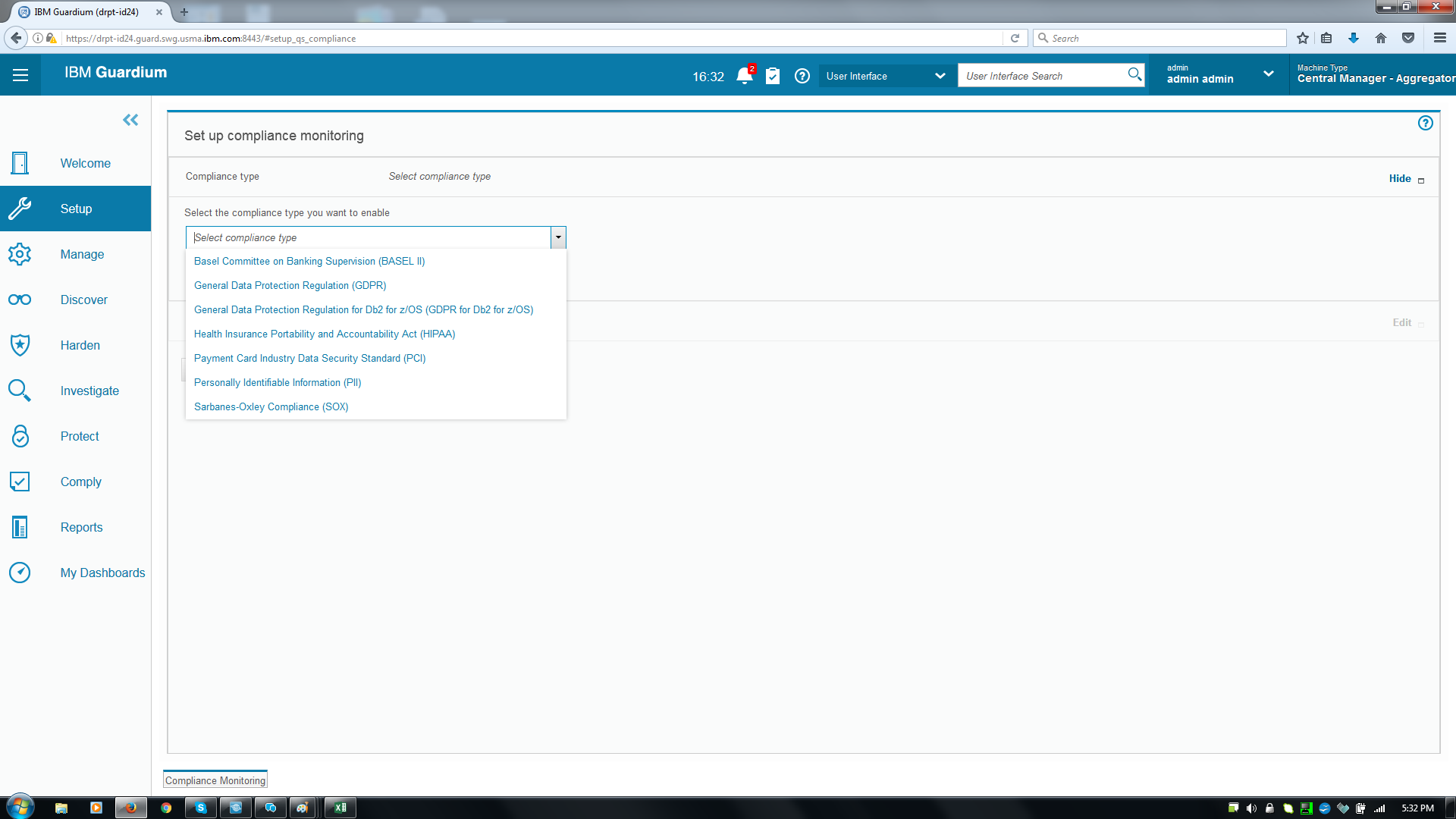This screenshot has width=1456, height=819.
Task: Open the to-do clipboard icon in header
Action: coord(773,76)
